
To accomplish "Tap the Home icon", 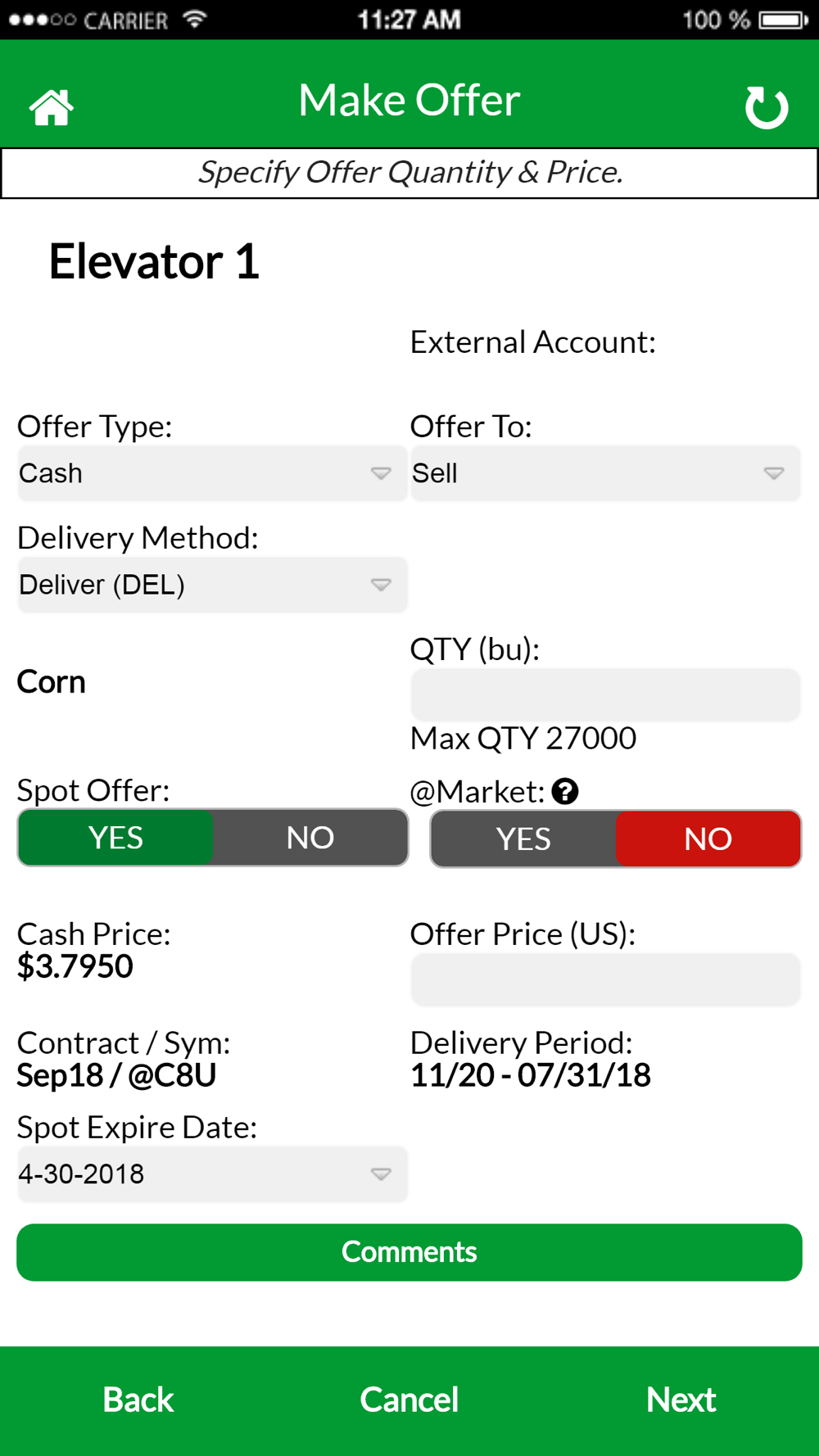I will [x=52, y=107].
